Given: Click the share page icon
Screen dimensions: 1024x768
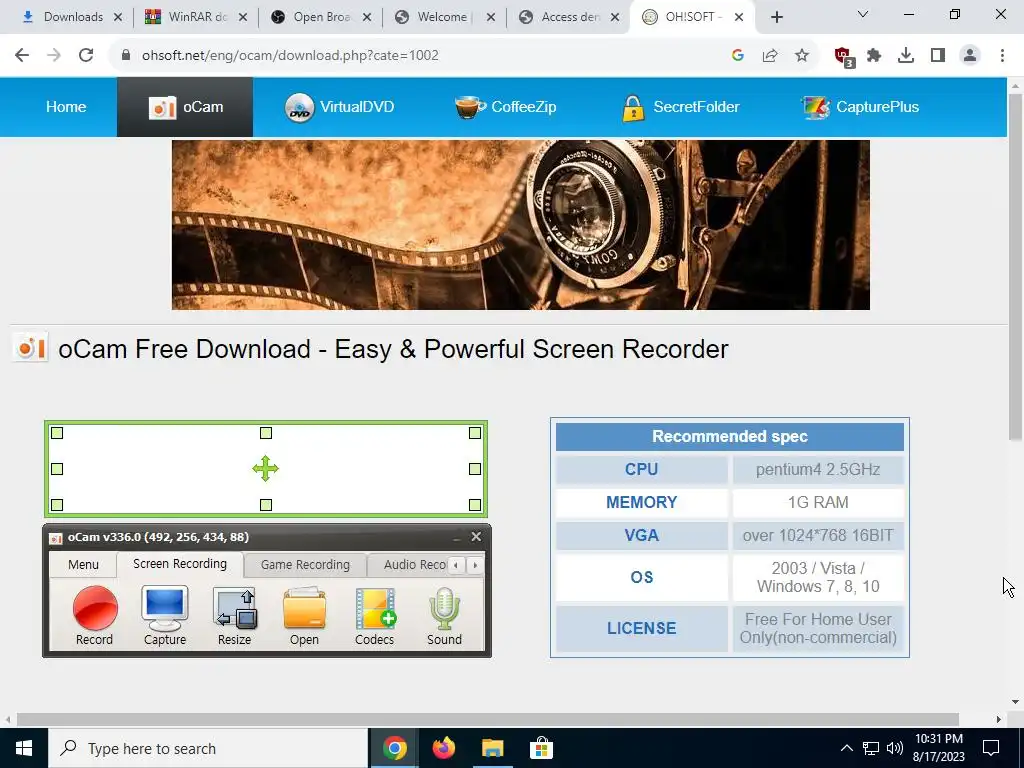Looking at the screenshot, I should (770, 55).
